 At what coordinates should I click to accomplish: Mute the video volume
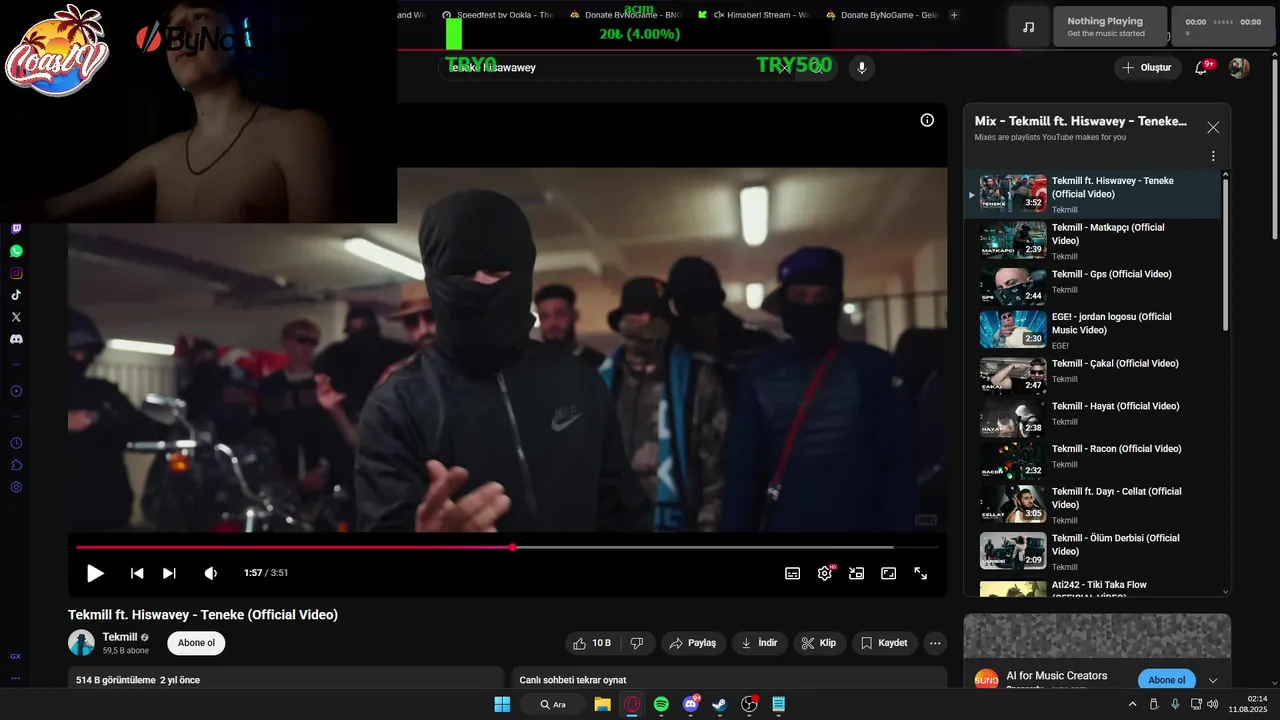[211, 573]
